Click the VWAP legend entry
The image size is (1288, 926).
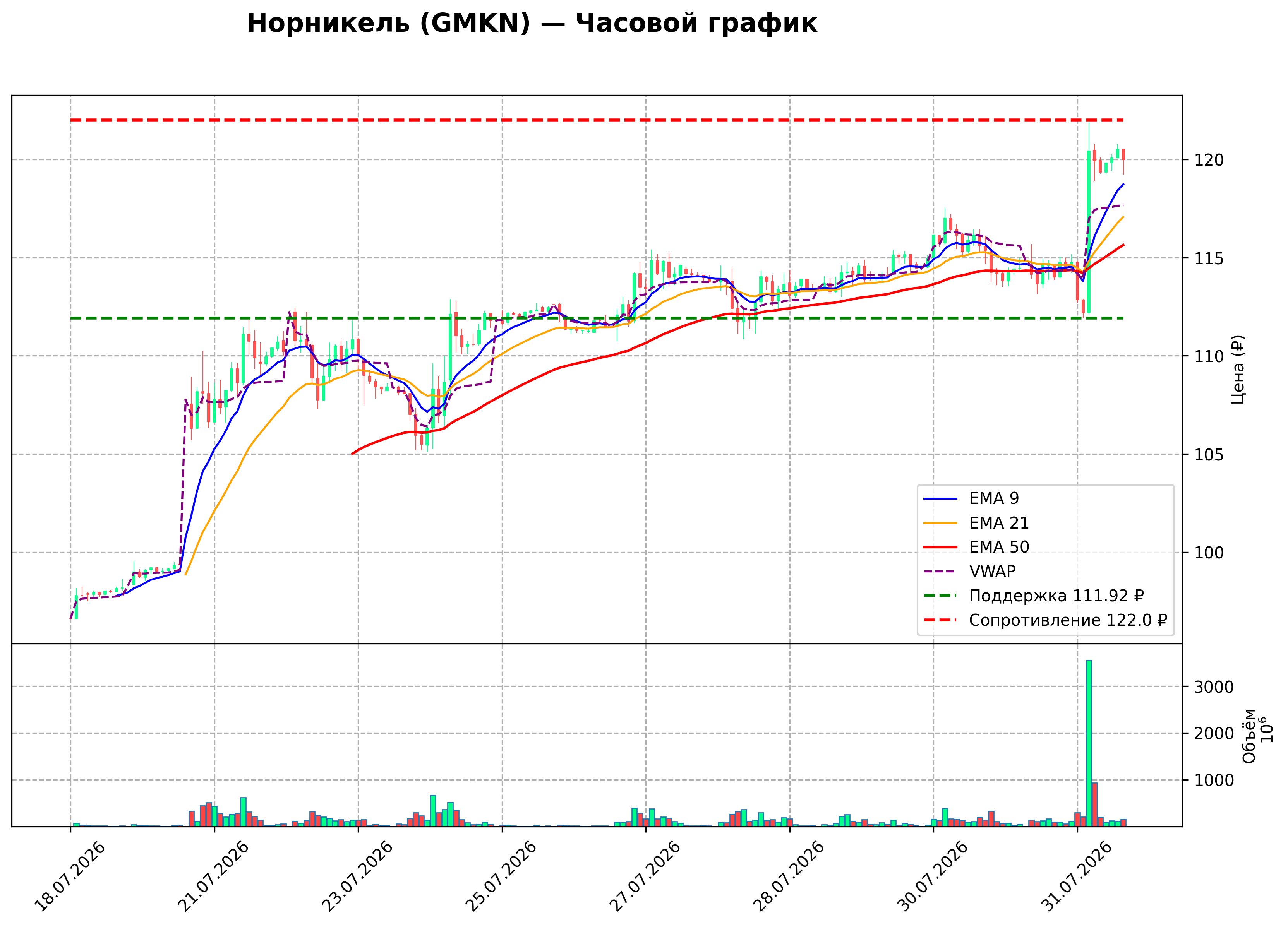969,572
